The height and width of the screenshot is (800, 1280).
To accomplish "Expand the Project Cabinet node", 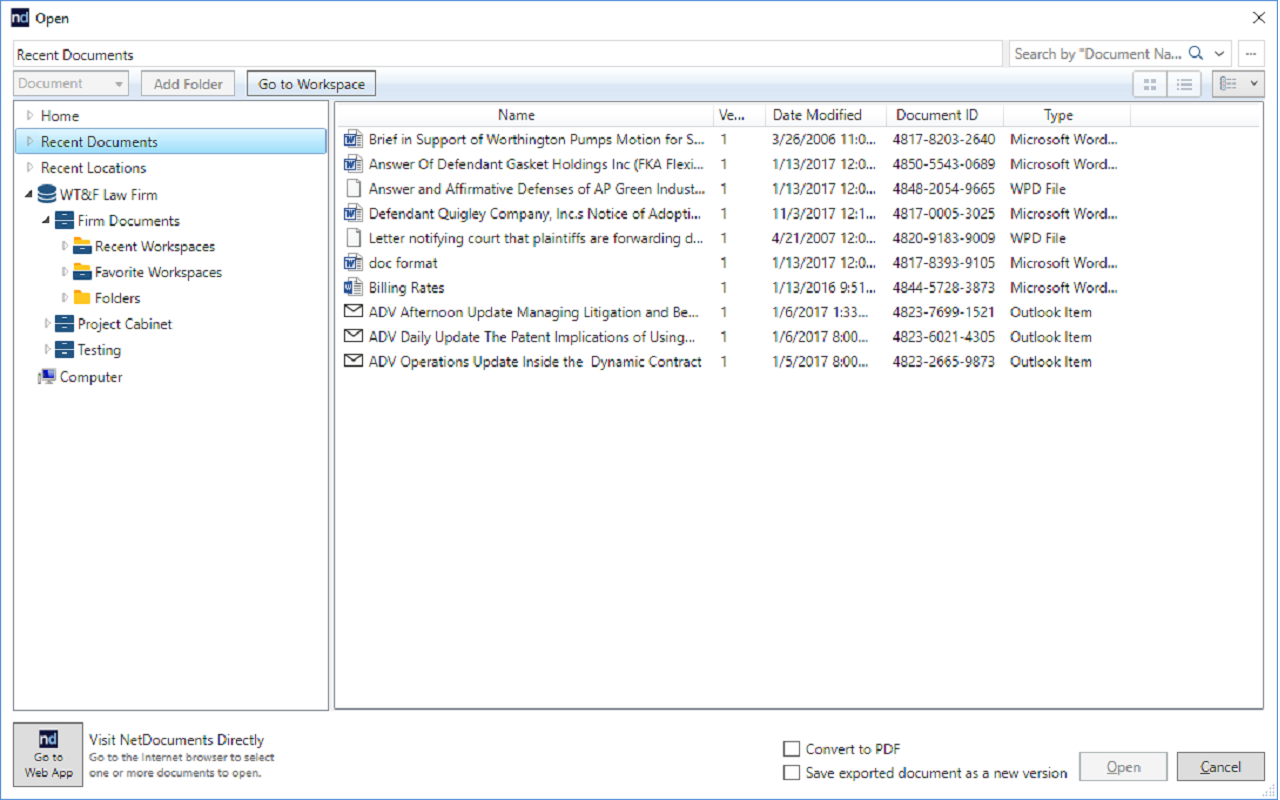I will click(46, 323).
